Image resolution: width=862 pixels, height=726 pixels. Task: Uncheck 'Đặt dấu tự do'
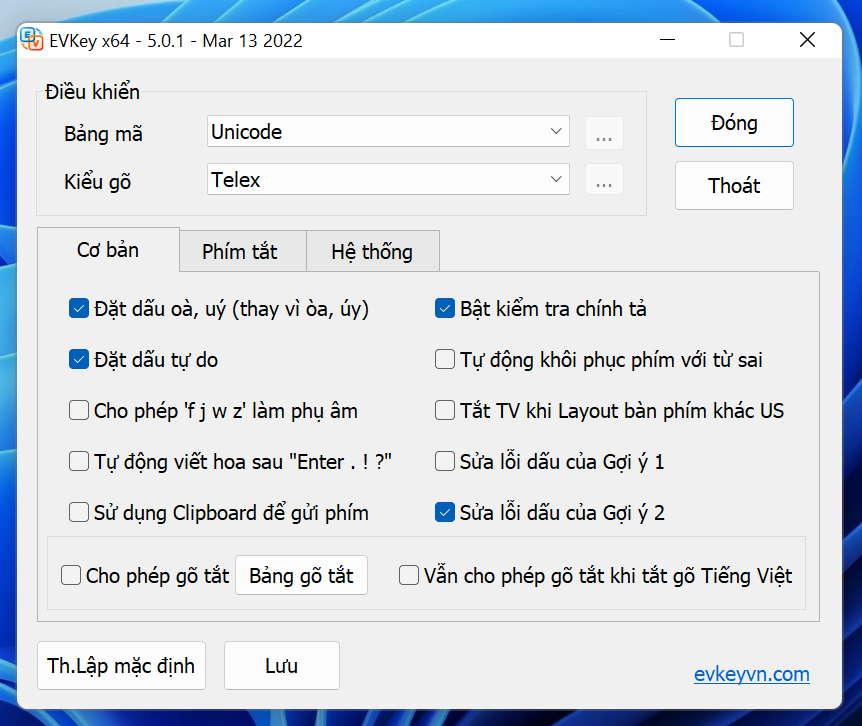[x=78, y=359]
